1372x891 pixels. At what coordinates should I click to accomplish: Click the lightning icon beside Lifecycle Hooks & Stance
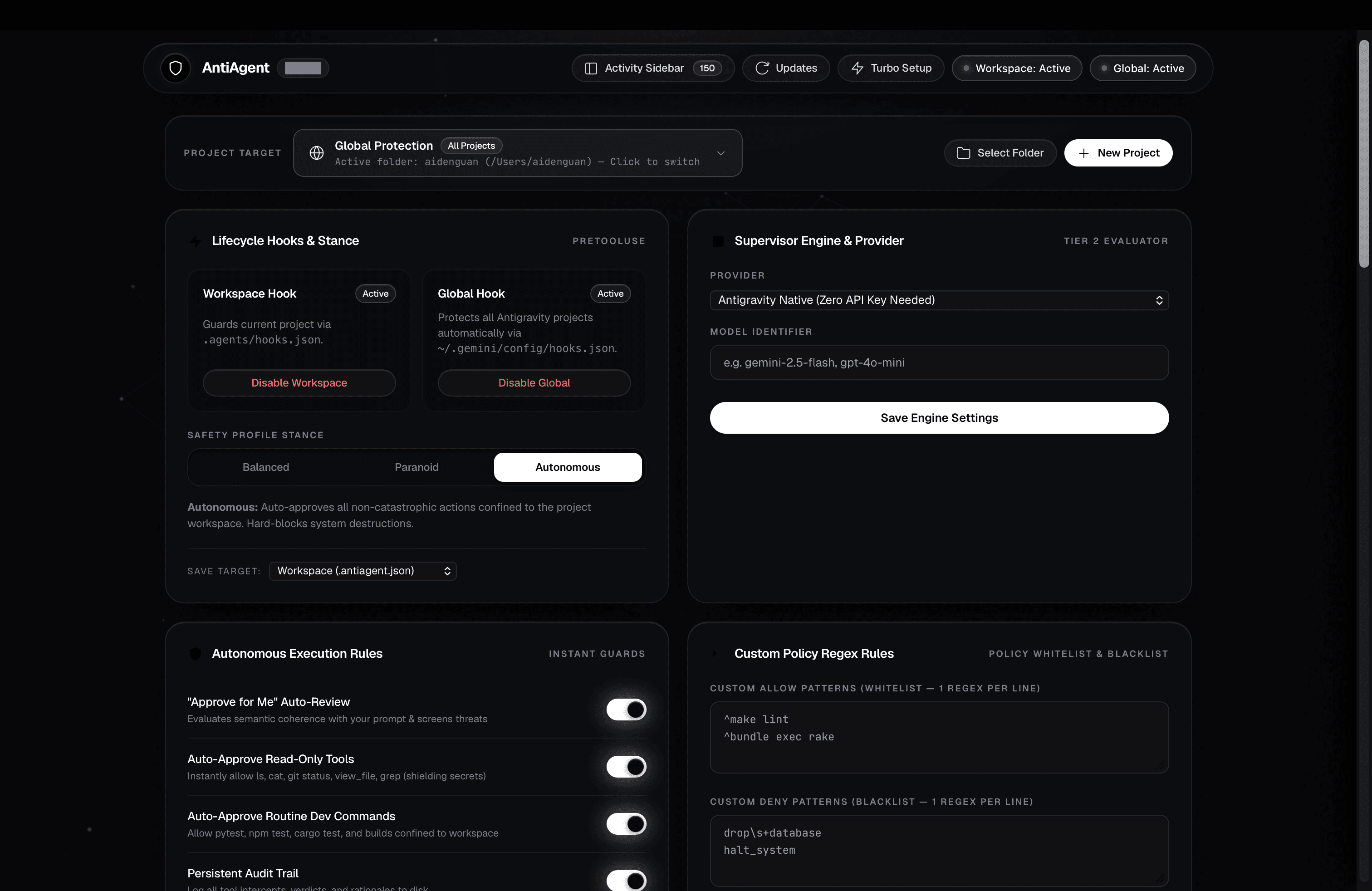[196, 241]
